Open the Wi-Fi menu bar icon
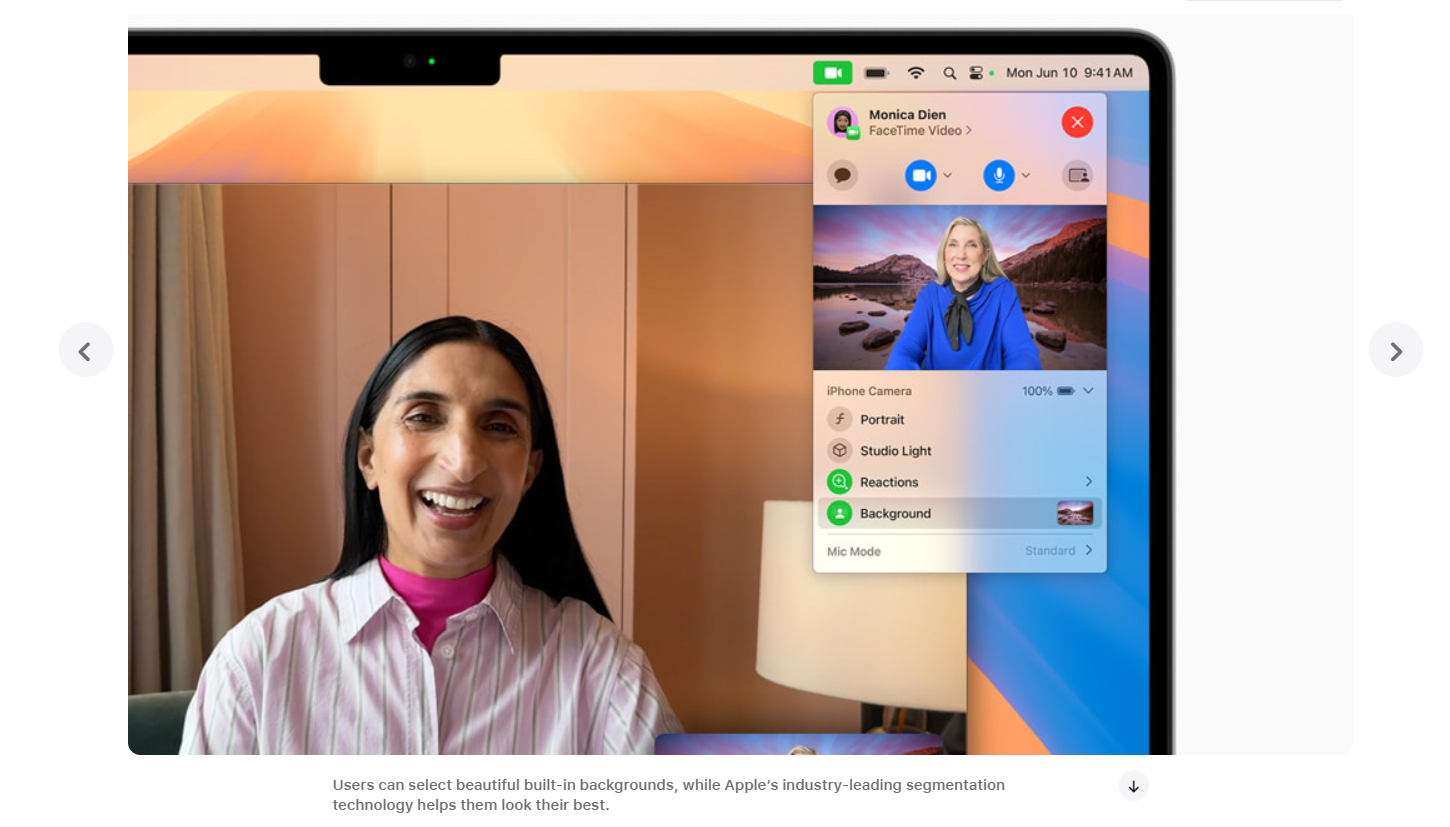This screenshot has height=827, width=1450. [x=916, y=73]
